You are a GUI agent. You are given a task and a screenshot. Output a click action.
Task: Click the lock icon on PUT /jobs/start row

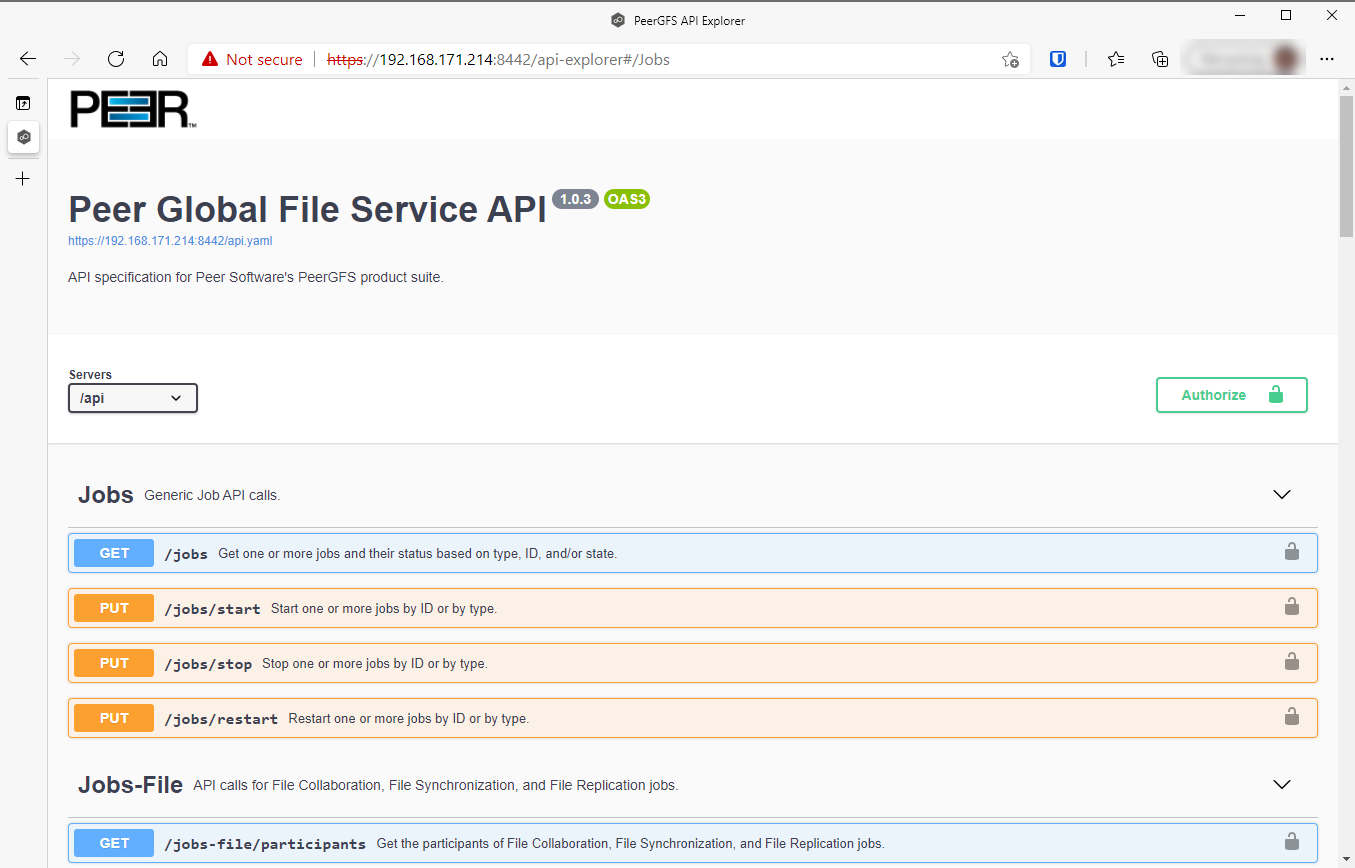pyautogui.click(x=1291, y=607)
